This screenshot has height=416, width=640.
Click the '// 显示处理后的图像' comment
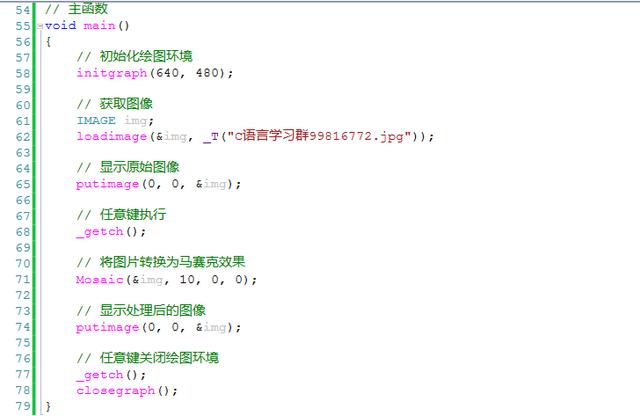pyautogui.click(x=141, y=310)
